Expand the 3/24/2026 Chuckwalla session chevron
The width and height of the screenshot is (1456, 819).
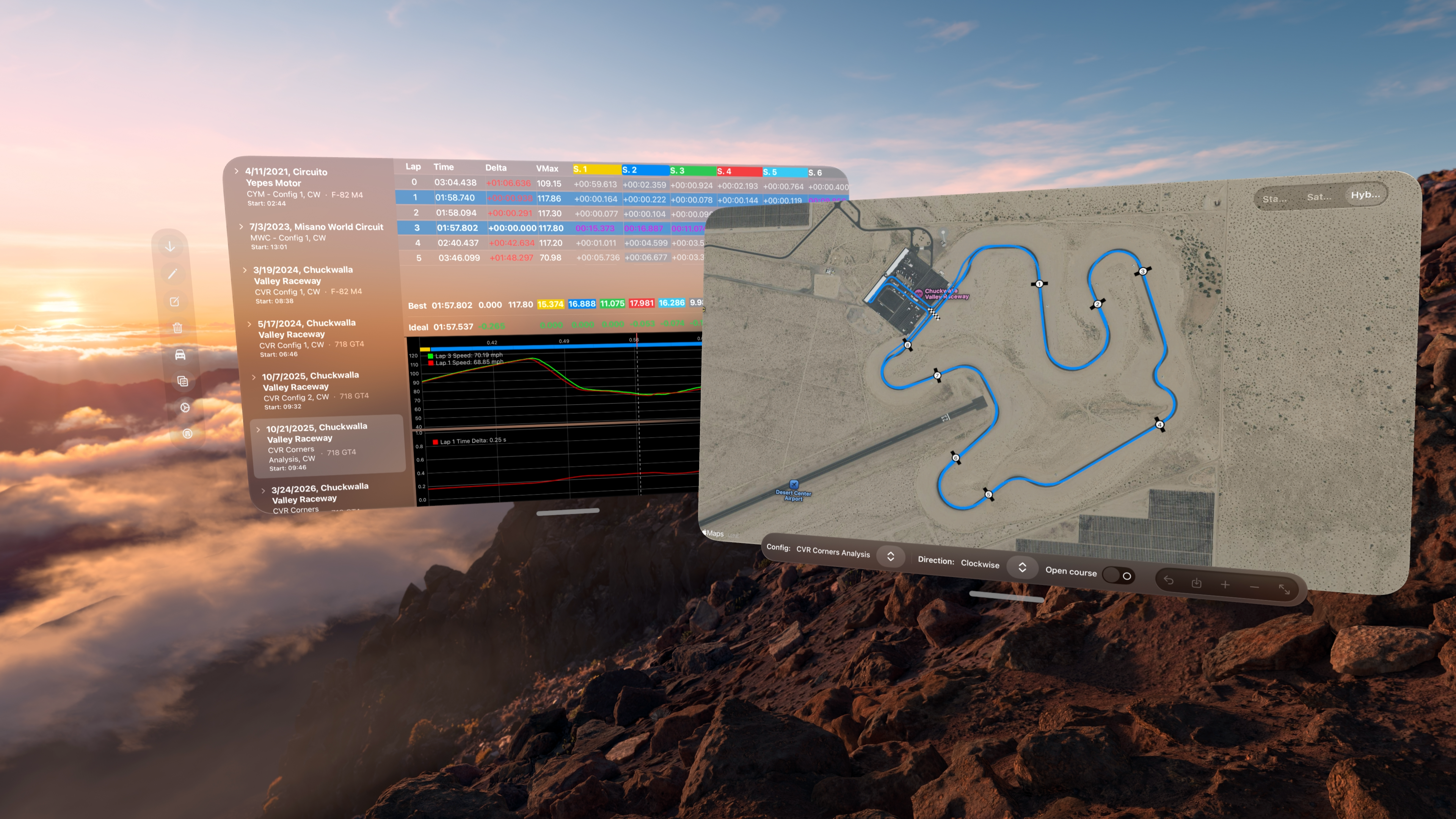coord(263,490)
